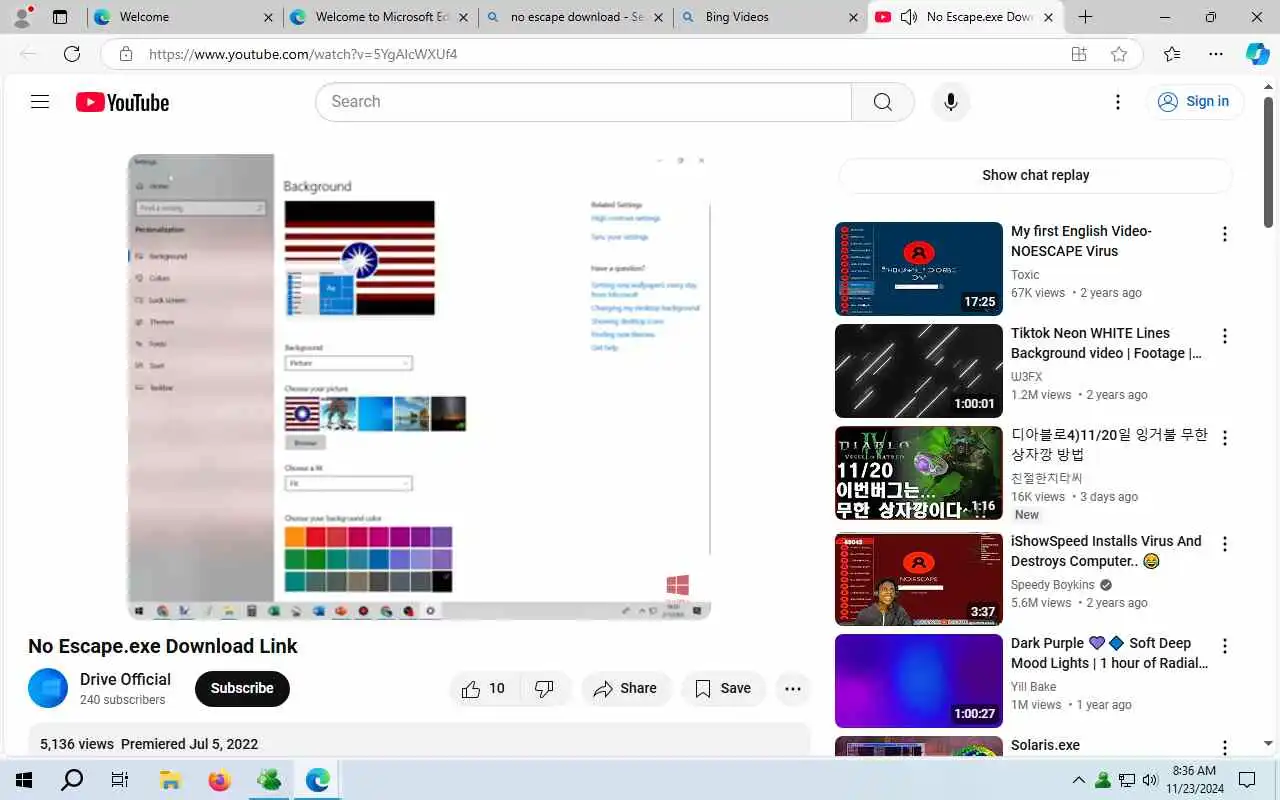Open options menu for NOESCAPE Virus video
This screenshot has width=1280, height=800.
(1224, 234)
